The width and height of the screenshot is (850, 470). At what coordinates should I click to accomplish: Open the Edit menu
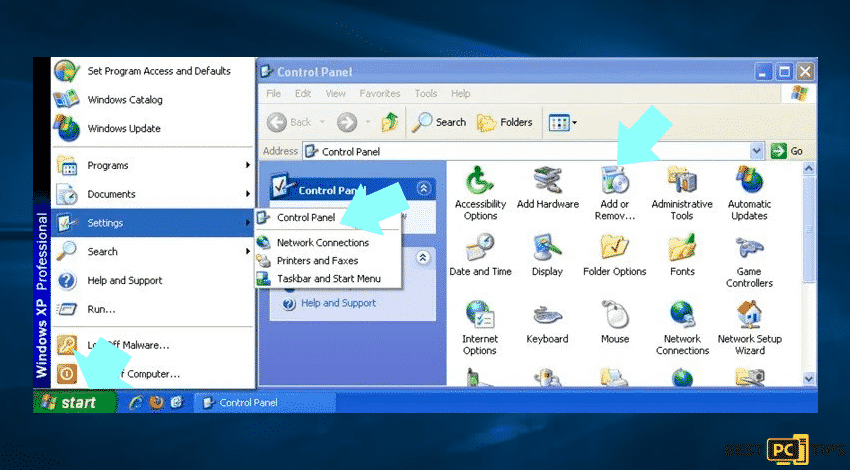point(302,94)
